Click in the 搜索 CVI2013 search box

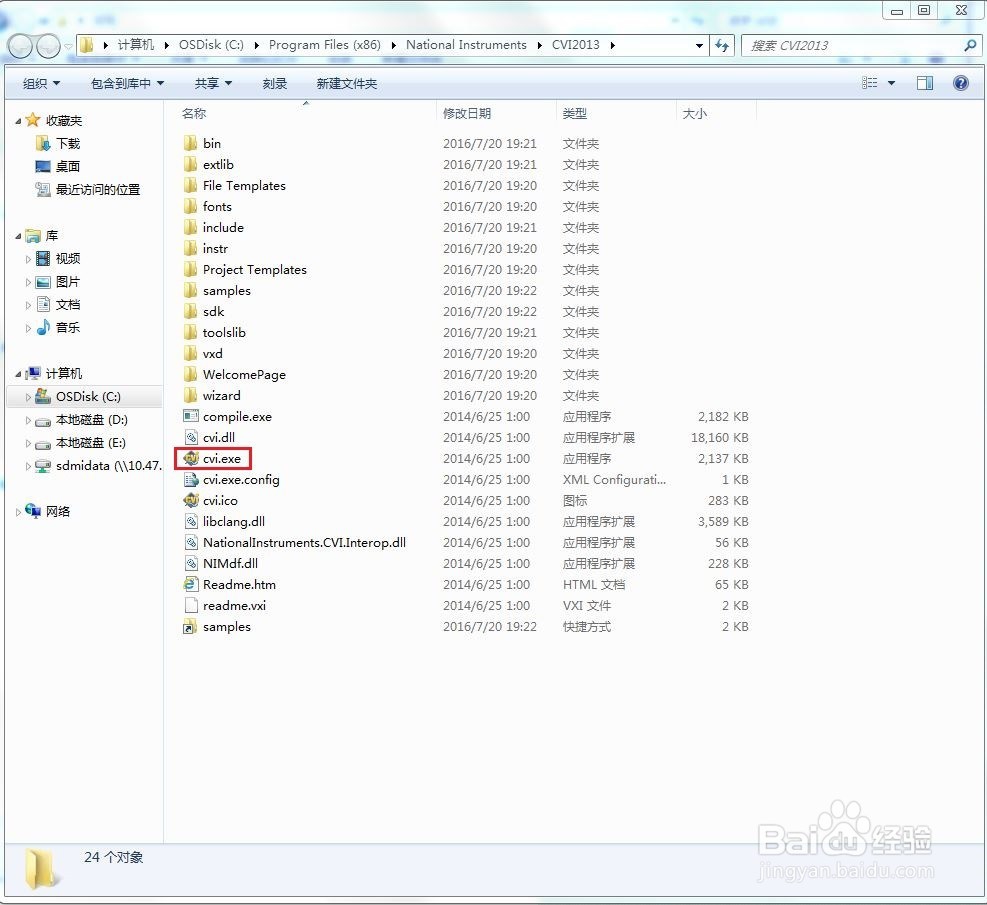tap(853, 45)
